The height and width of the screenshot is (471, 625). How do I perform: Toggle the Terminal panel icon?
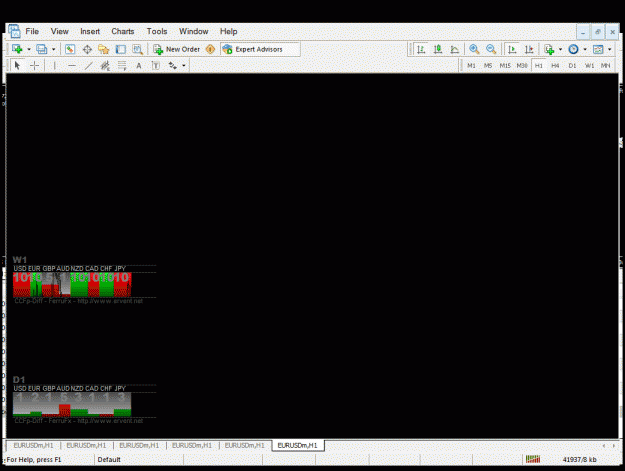(120, 49)
